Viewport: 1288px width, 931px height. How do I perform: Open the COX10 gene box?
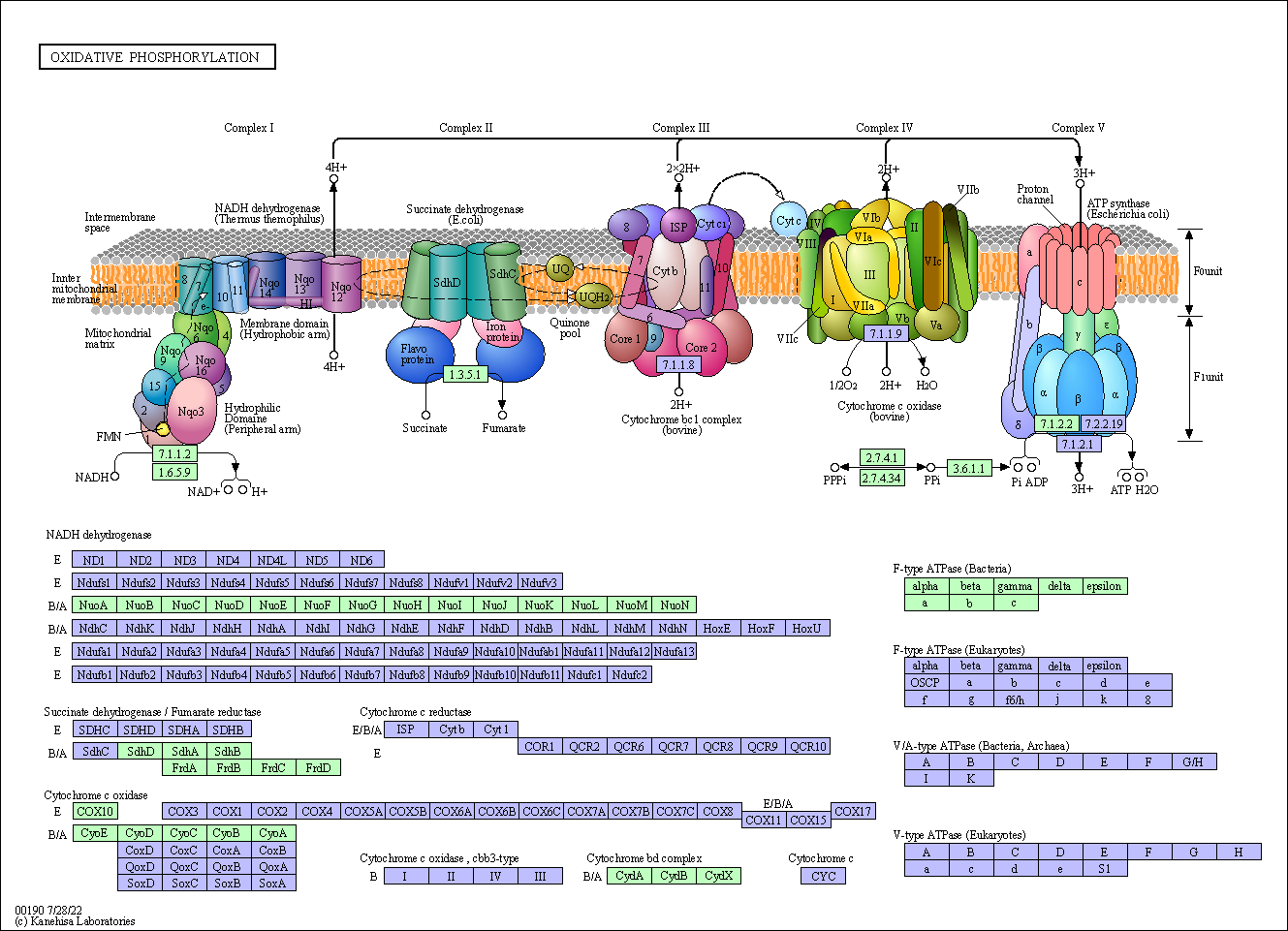(x=95, y=811)
